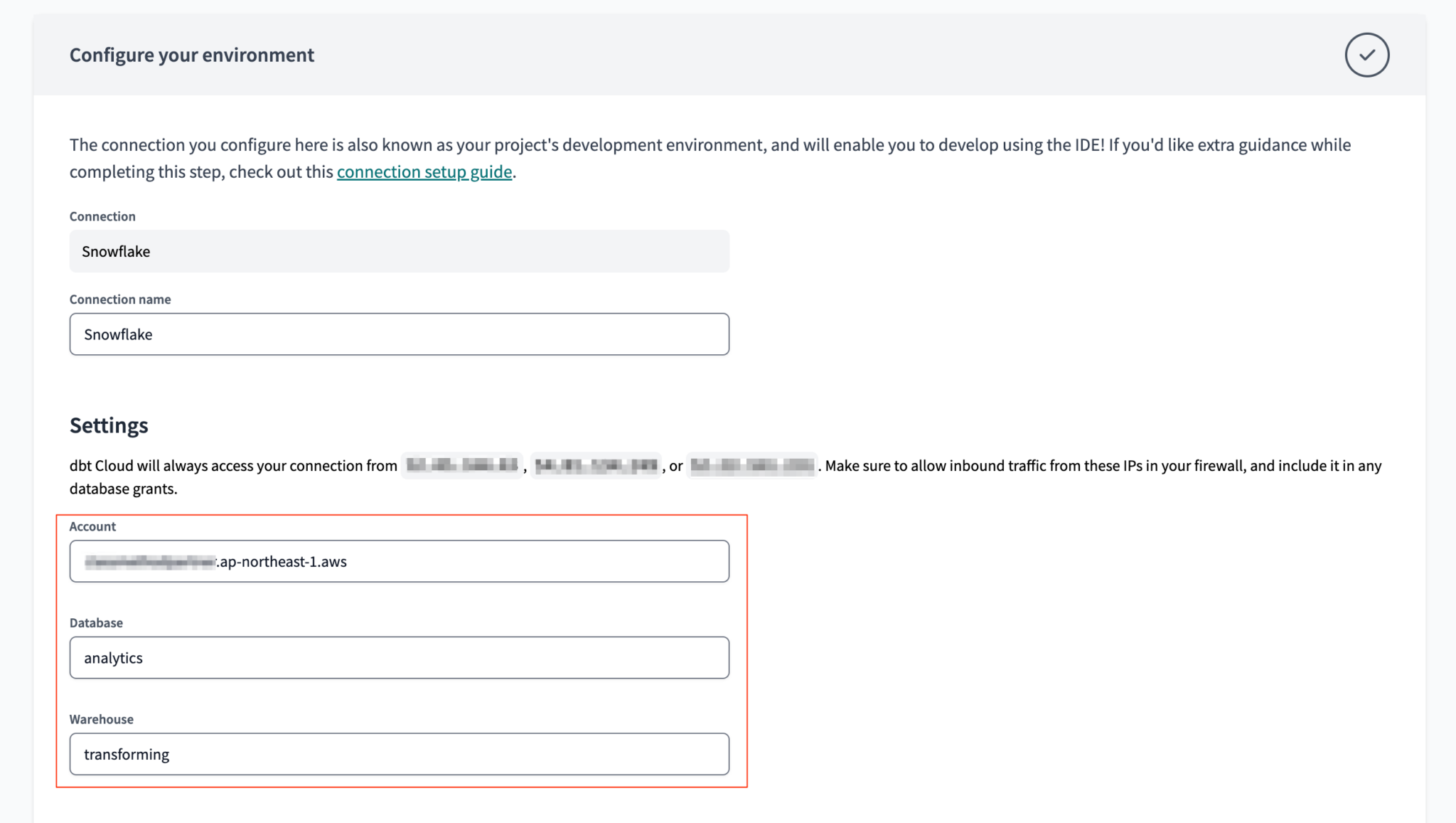Click the second blurred IP address badge
The height and width of the screenshot is (823, 1456).
(596, 466)
